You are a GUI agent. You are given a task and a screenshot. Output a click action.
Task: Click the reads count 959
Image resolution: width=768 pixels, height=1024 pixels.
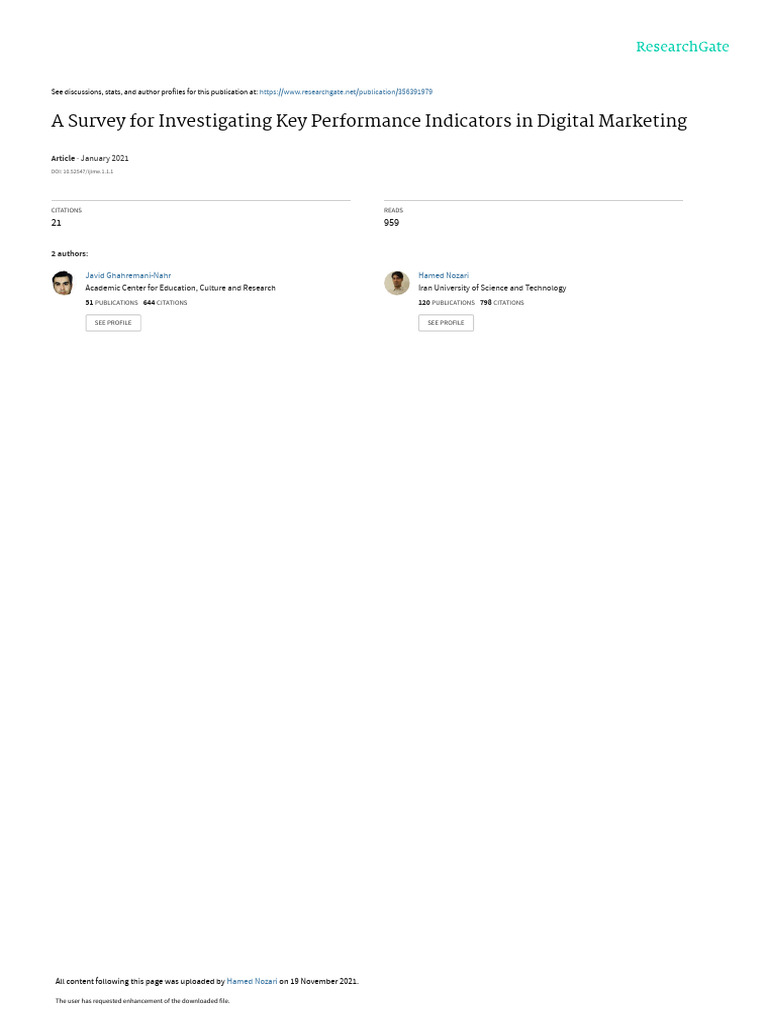click(x=391, y=223)
